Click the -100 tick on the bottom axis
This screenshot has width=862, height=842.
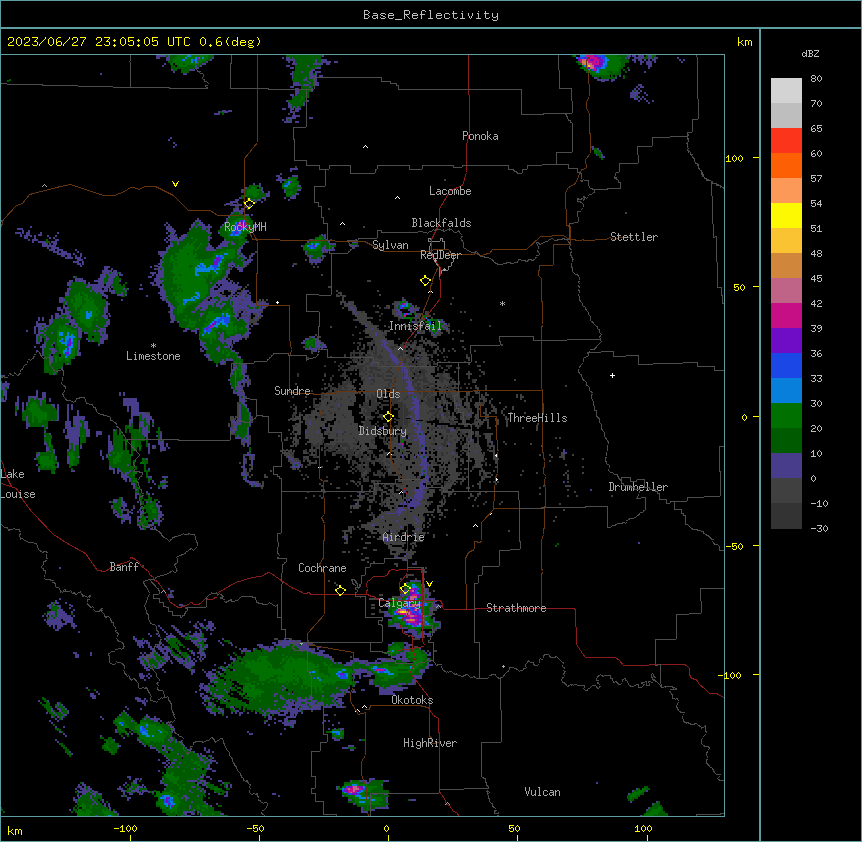point(126,828)
